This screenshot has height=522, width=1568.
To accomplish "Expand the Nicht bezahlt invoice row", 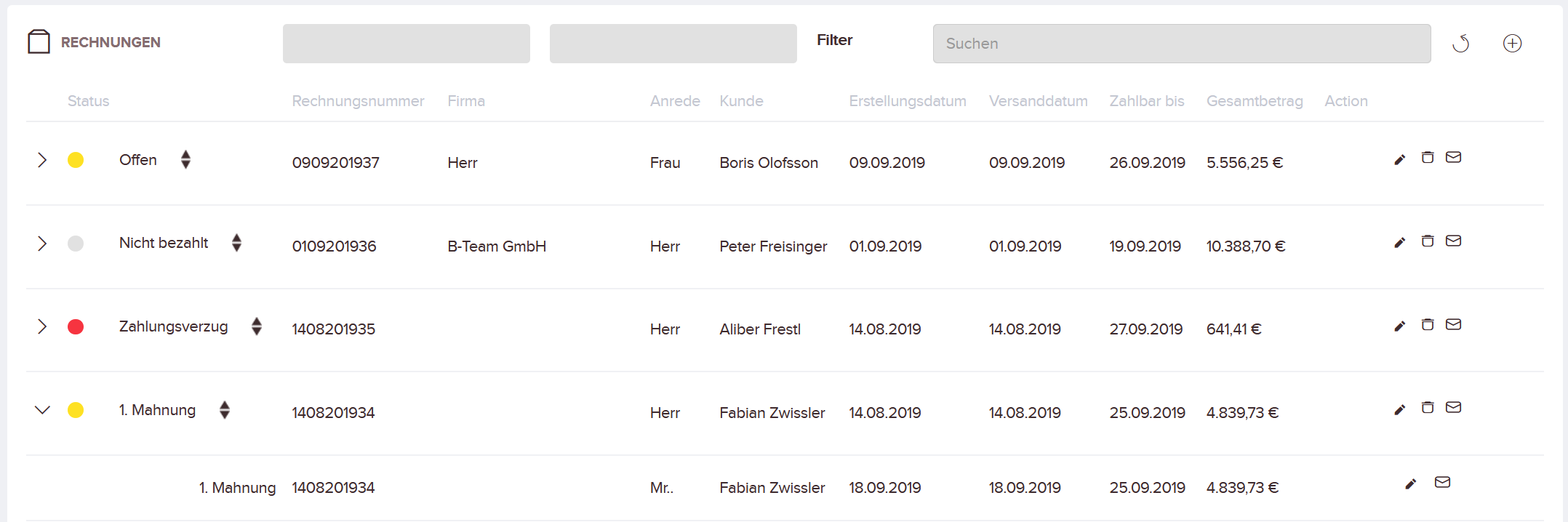I will [x=42, y=244].
